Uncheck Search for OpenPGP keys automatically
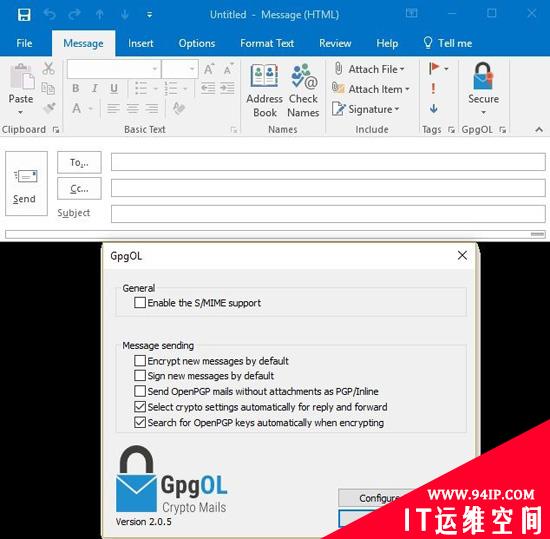Image resolution: width=550 pixels, height=539 pixels. pyautogui.click(x=140, y=422)
